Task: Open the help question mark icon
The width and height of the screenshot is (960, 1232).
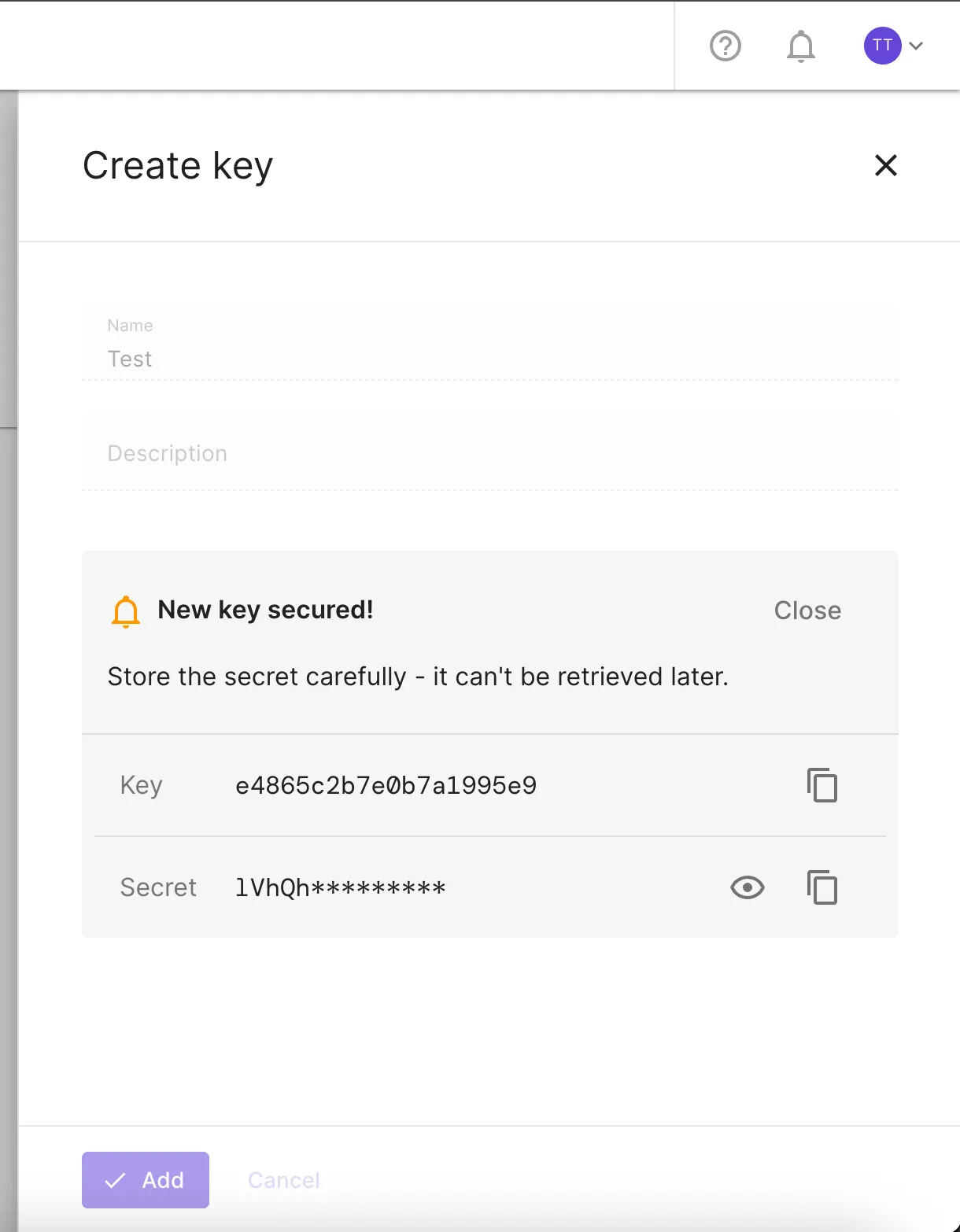Action: (x=725, y=46)
